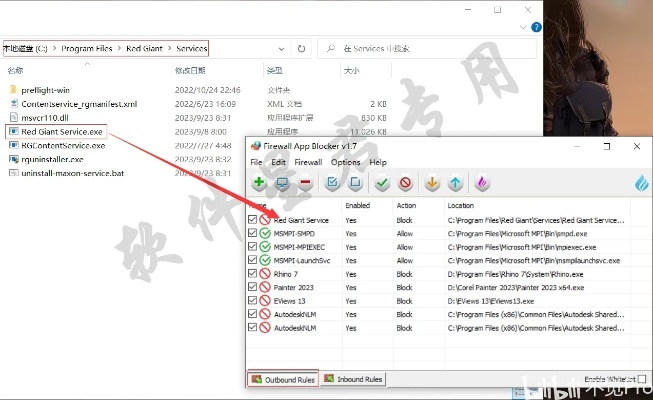This screenshot has width=653, height=400.
Task: Click the msvcr110.dll file icon
Action: pyautogui.click(x=14, y=118)
